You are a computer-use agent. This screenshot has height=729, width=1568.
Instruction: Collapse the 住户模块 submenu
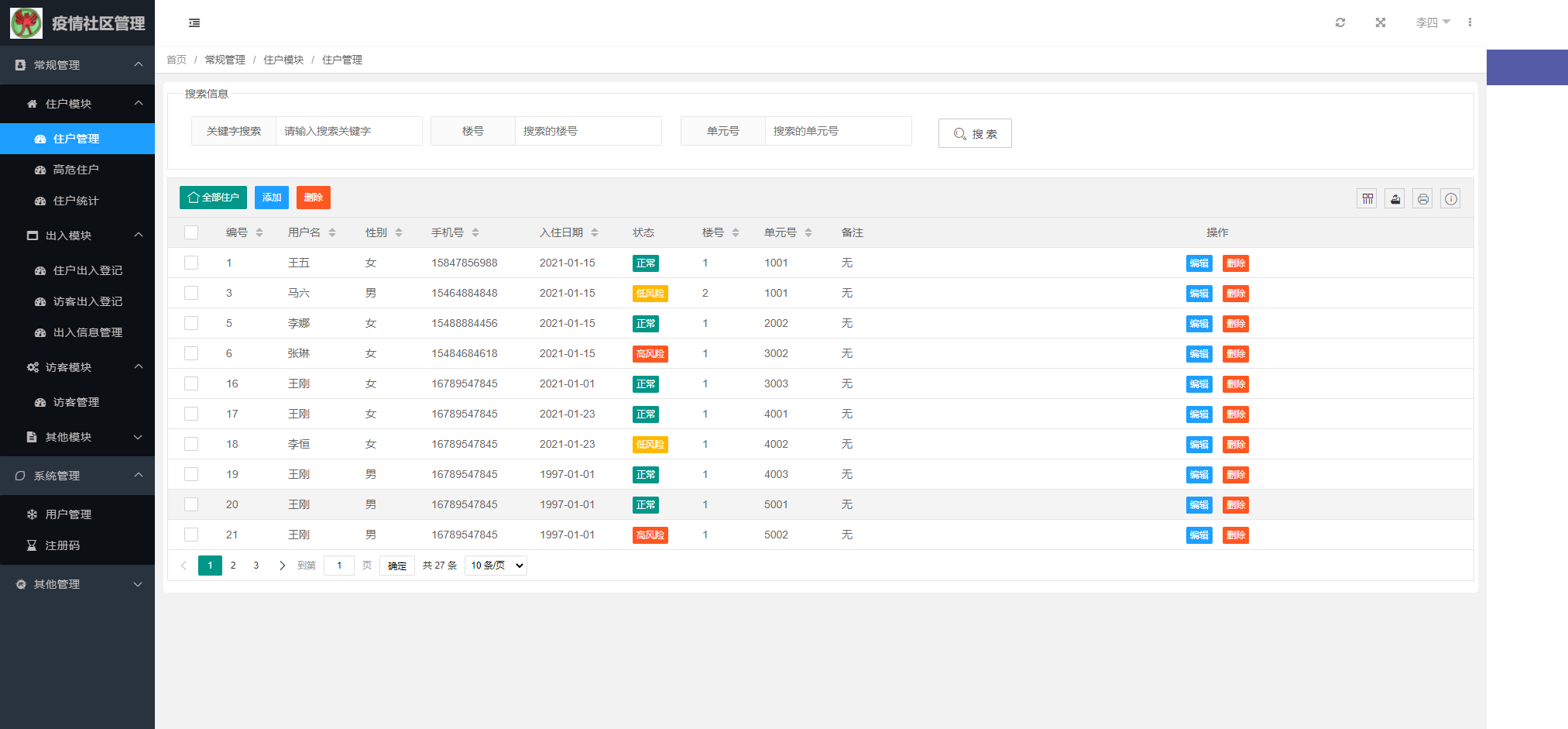point(77,104)
